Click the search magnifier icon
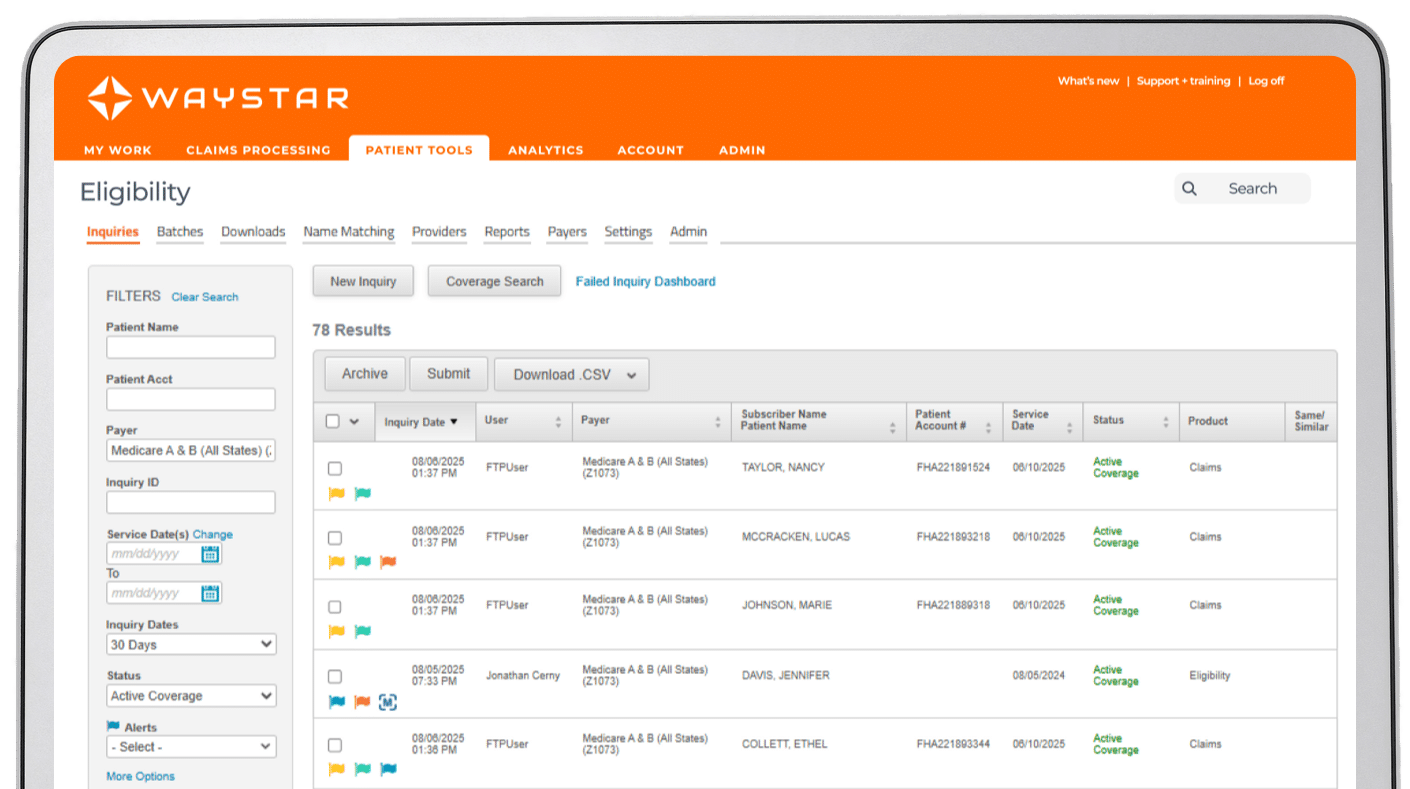The width and height of the screenshot is (1410, 789). coord(1189,188)
